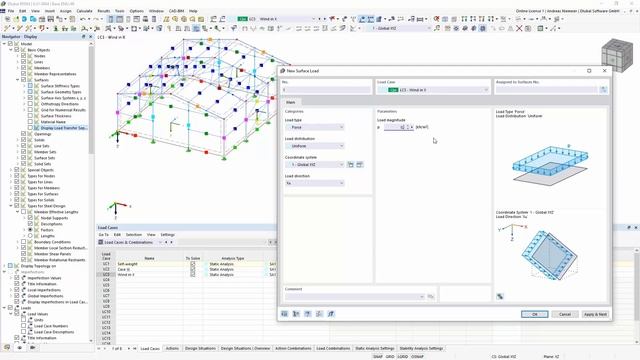Close the Navigator Display panel
The width and height of the screenshot is (640, 360).
pyautogui.click(x=91, y=37)
